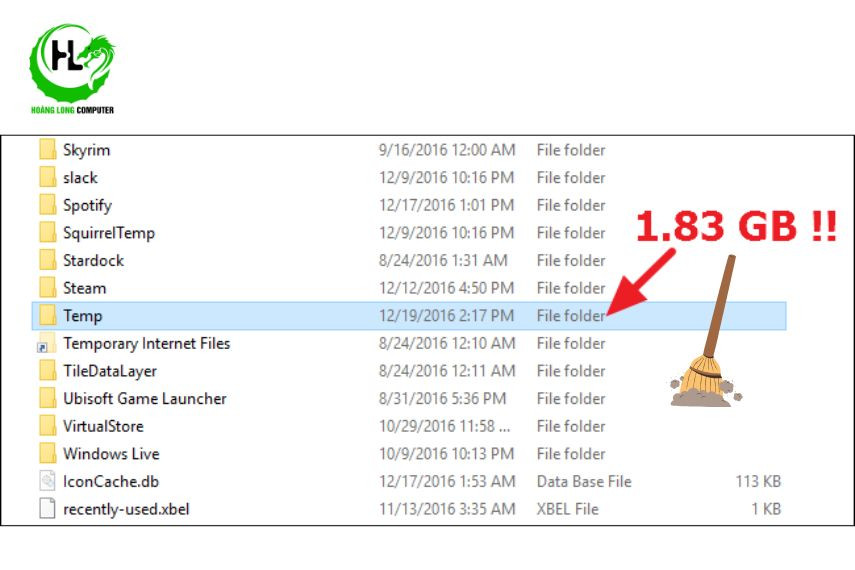Click the VirtualStore folder icon
This screenshot has height=570, width=855.
point(47,426)
